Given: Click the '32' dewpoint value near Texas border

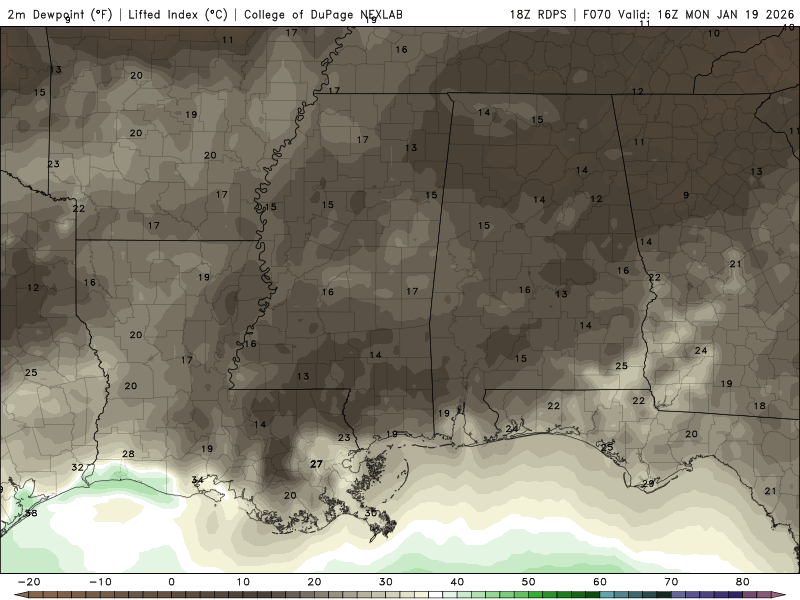Looking at the screenshot, I should 77,467.
